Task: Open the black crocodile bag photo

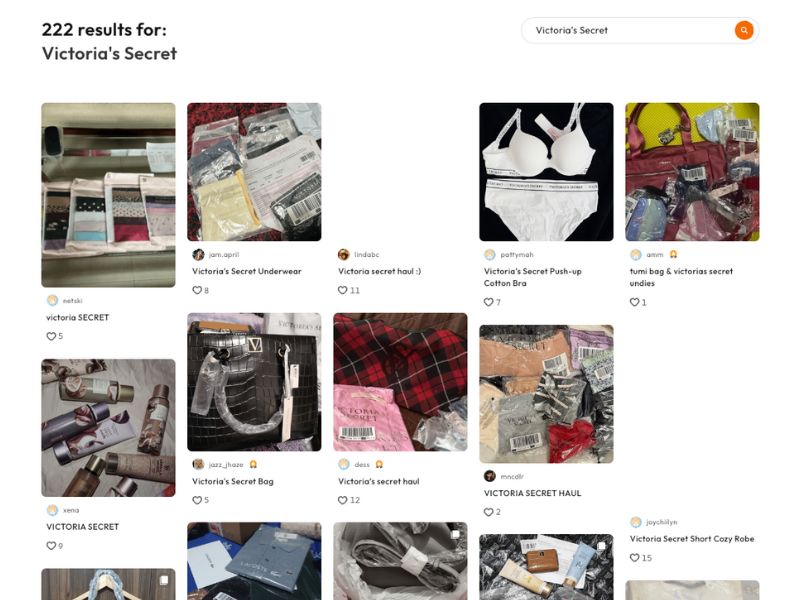Action: (254, 382)
